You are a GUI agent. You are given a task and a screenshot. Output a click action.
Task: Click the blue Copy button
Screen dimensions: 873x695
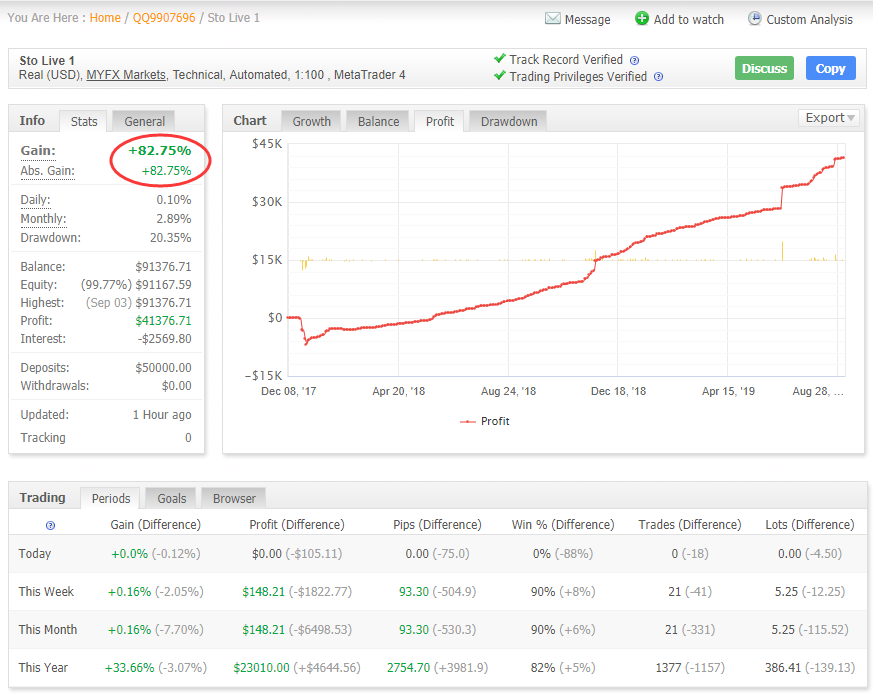830,68
